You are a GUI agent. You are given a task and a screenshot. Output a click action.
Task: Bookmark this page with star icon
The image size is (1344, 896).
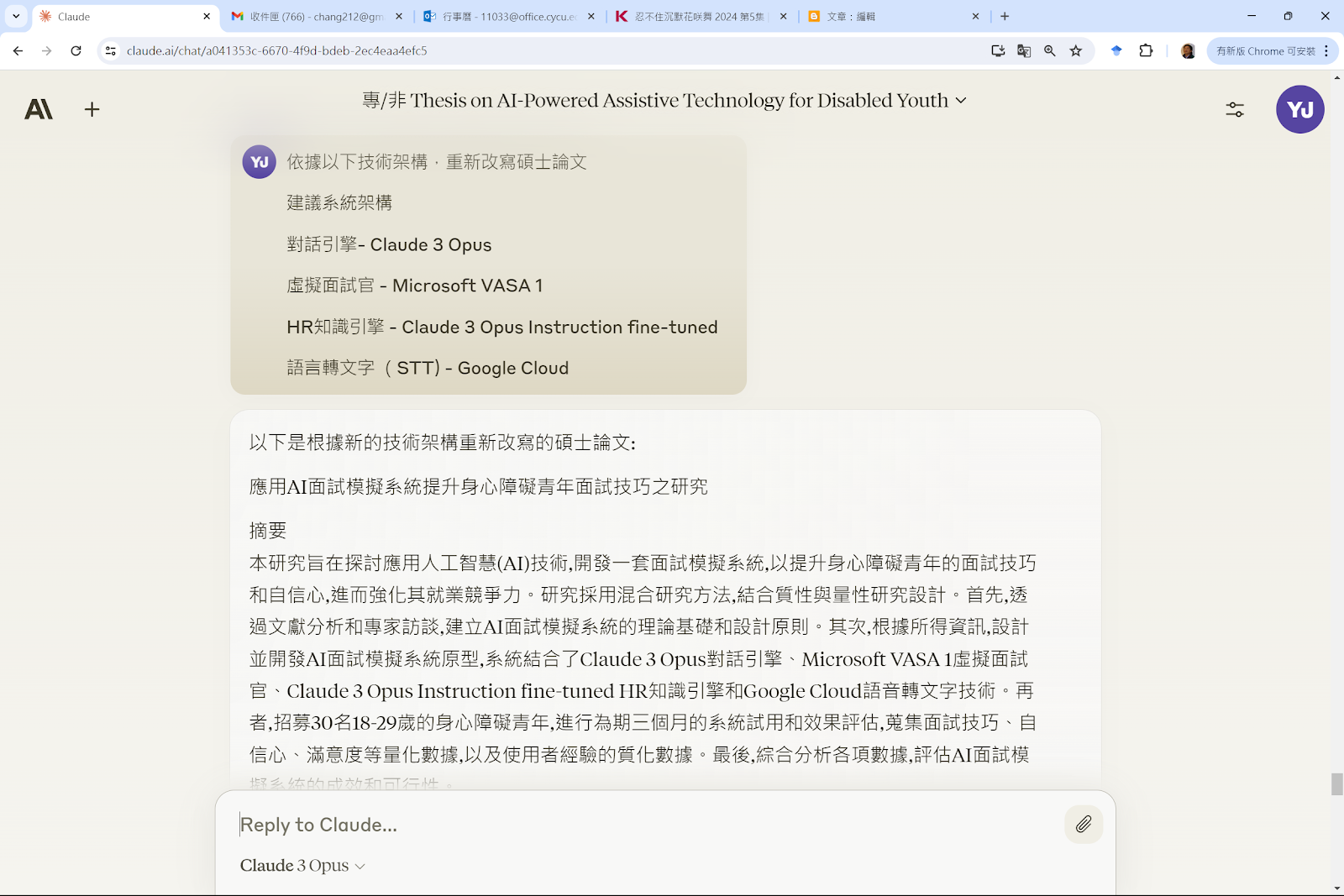[x=1076, y=51]
